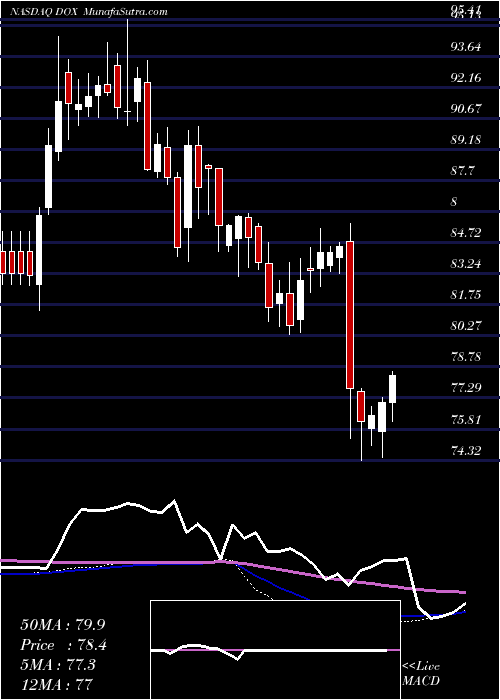Image resolution: width=500 pixels, height=700 pixels.
Task: Click the 84.72 price axis label
Action: [466, 233]
